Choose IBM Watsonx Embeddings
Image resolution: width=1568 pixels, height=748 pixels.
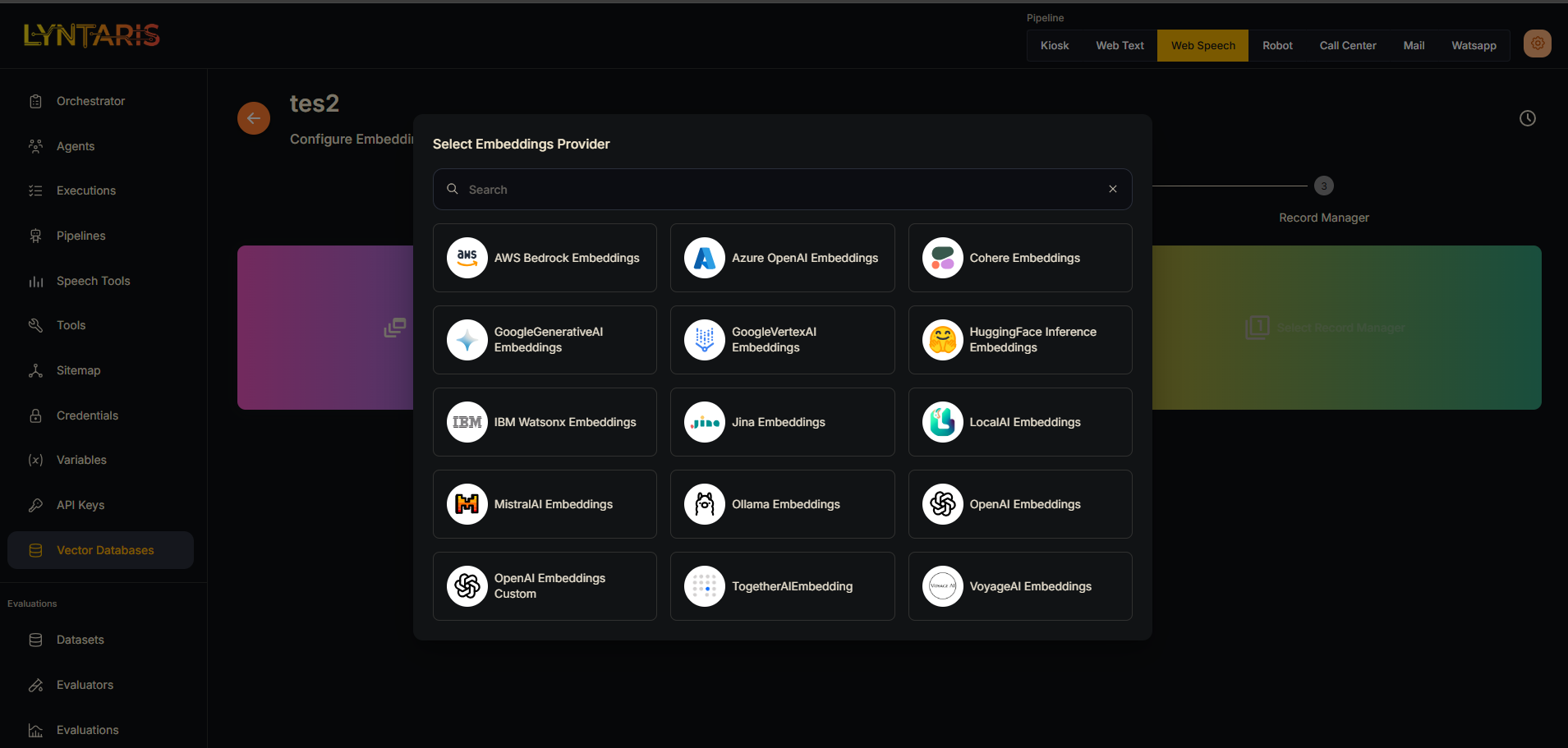[x=545, y=422]
